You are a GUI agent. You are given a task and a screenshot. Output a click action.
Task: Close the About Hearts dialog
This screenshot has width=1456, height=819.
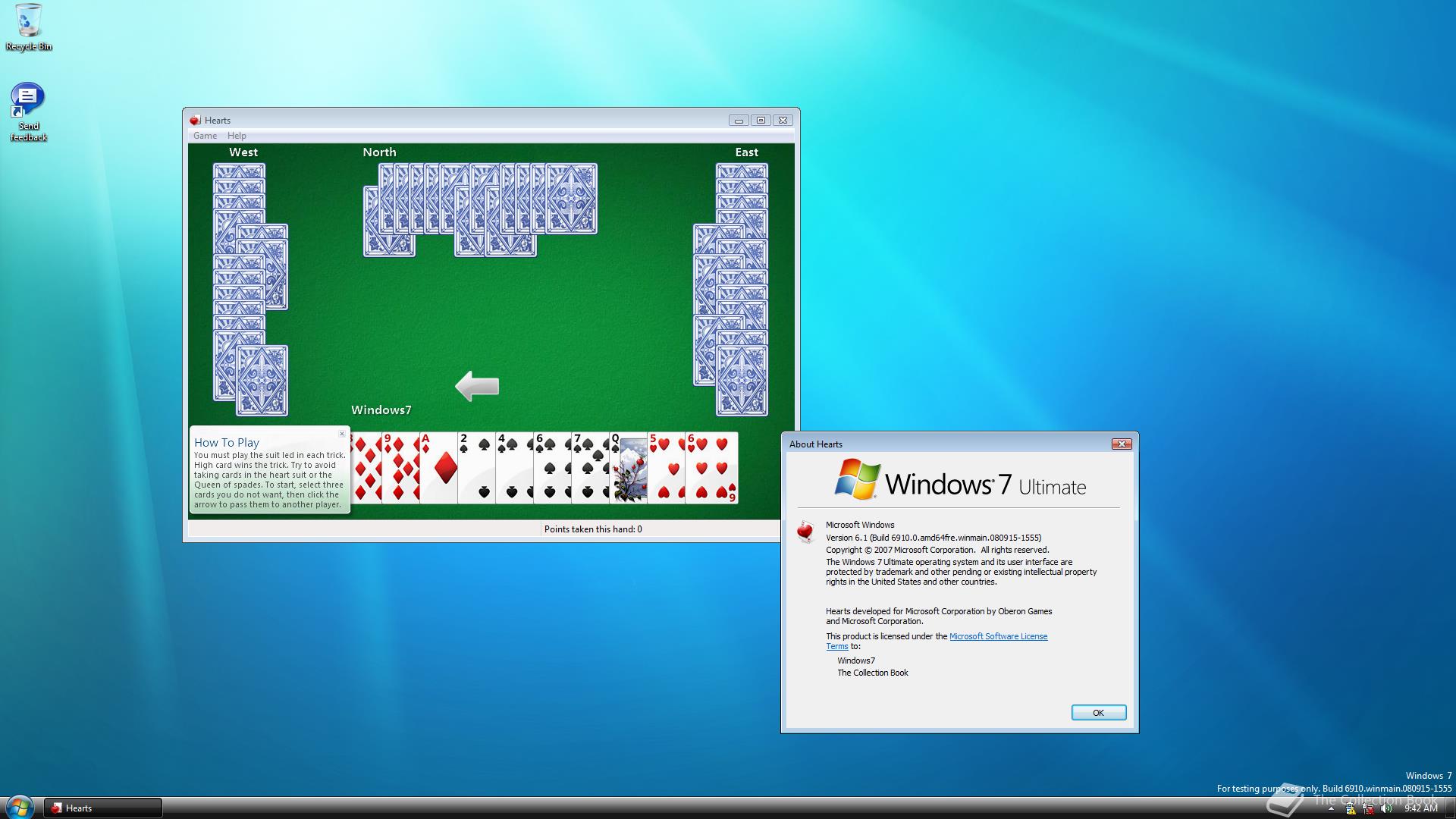point(1122,444)
